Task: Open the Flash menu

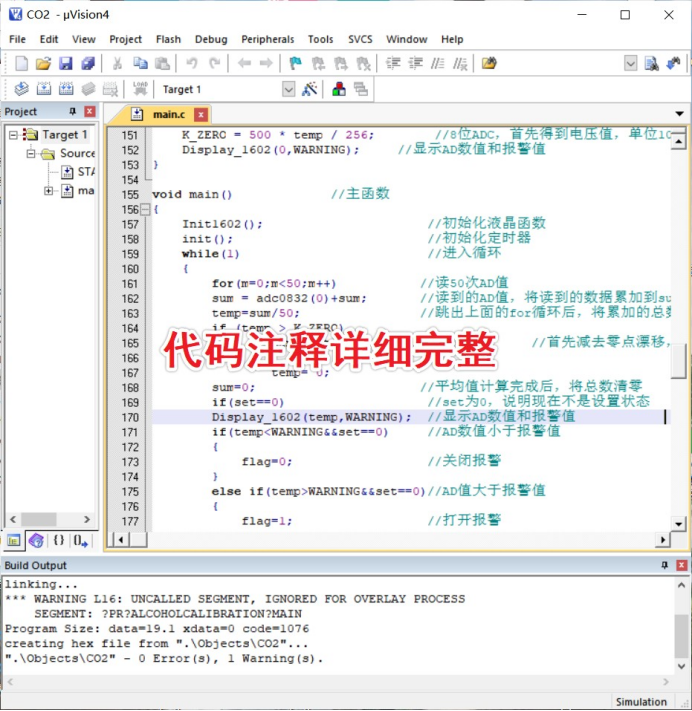Action: coord(168,39)
